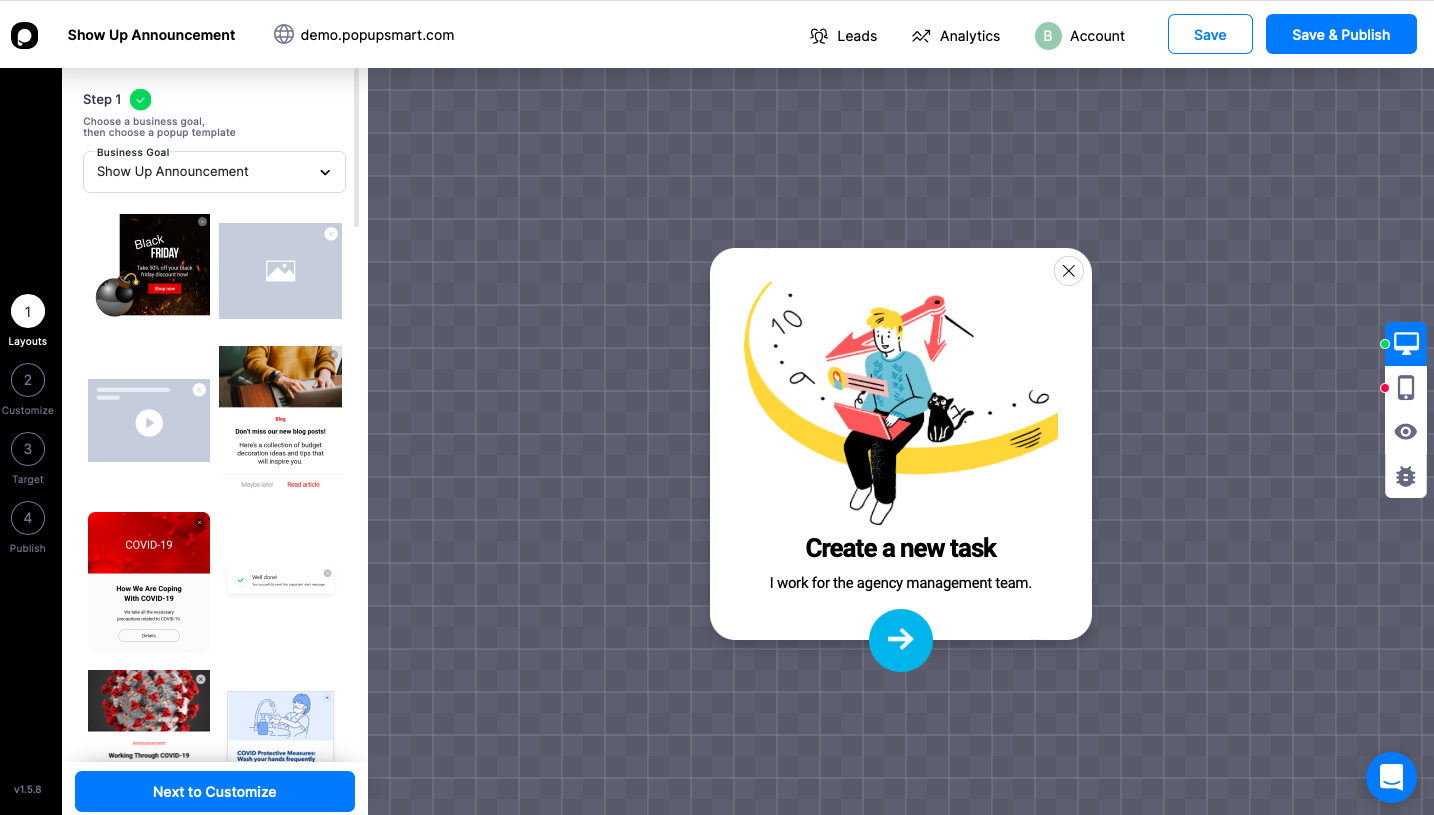The width and height of the screenshot is (1434, 815).
Task: Open the bug debug icon
Action: [1406, 476]
